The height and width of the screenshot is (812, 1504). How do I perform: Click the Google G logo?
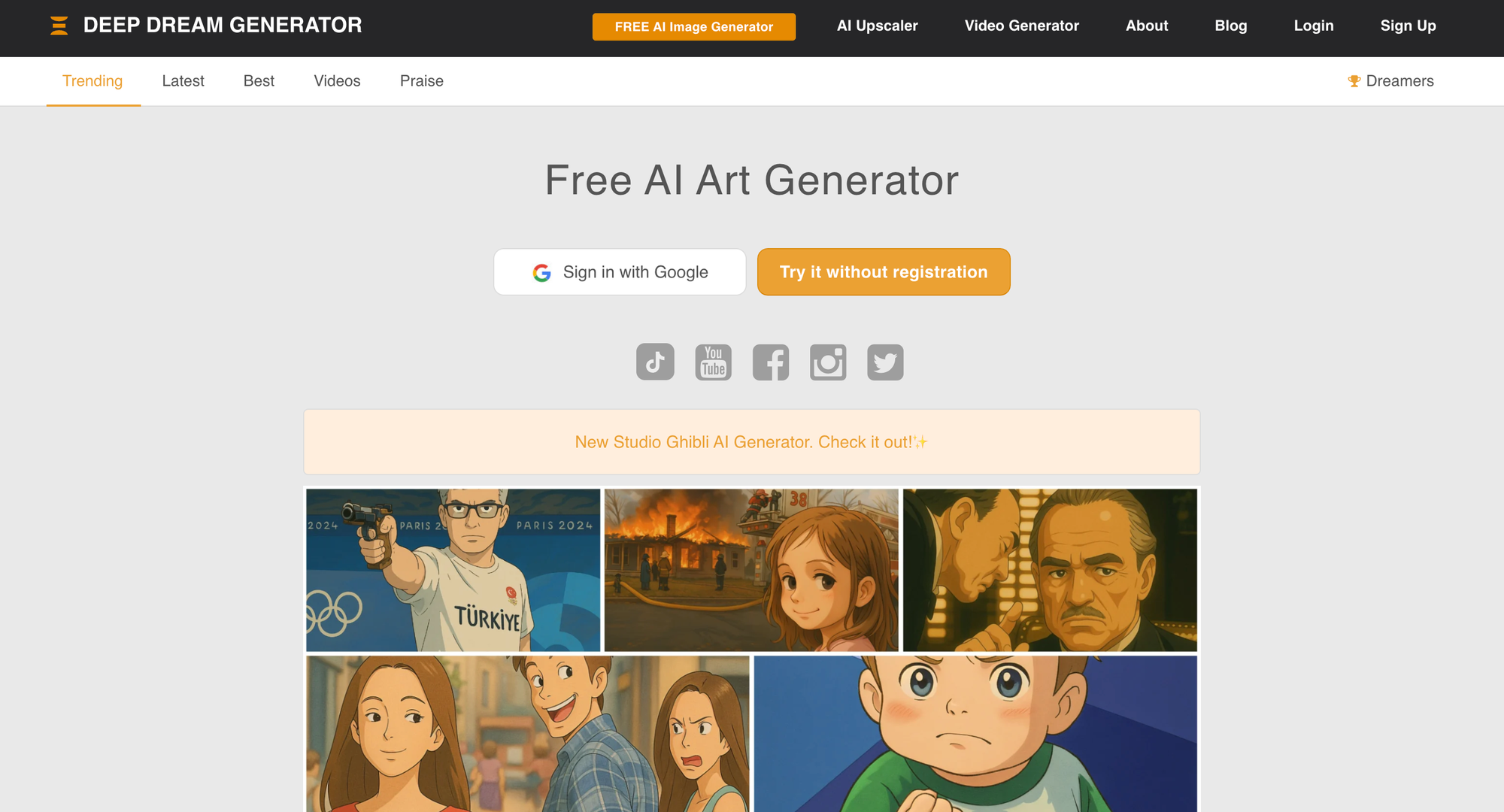point(541,272)
